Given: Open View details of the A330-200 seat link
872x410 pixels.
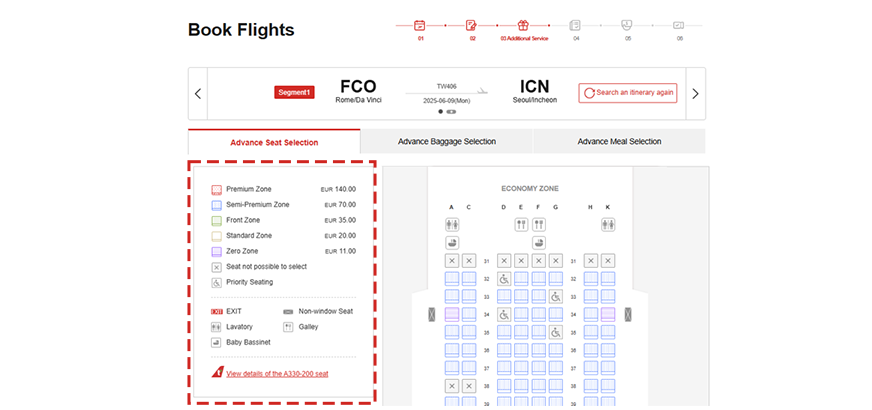Looking at the screenshot, I should pyautogui.click(x=277, y=373).
